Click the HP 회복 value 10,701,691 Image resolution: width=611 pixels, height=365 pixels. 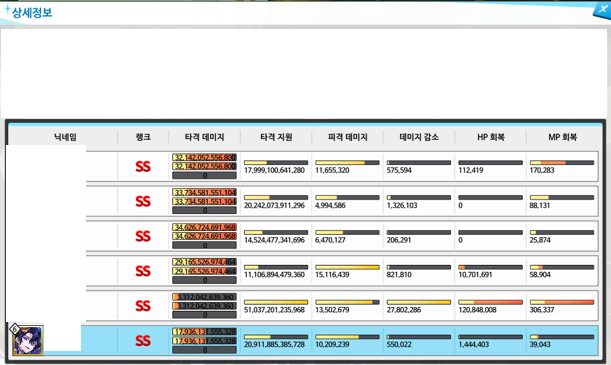(x=475, y=275)
